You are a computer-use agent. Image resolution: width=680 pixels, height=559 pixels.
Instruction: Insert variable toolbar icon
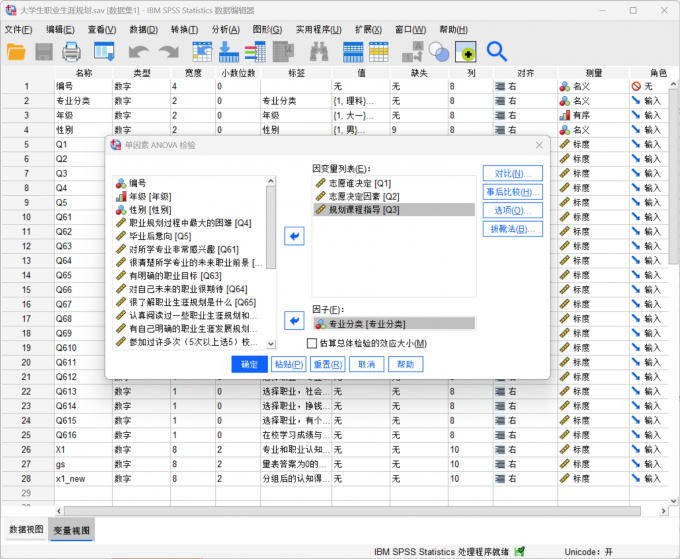379,52
